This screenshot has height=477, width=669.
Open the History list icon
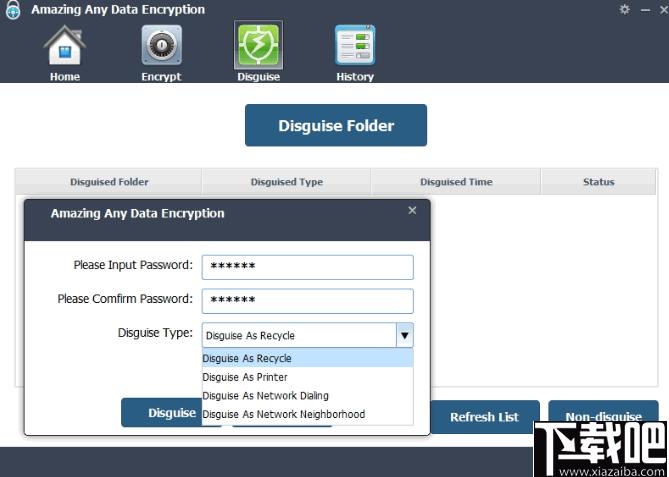tap(355, 44)
